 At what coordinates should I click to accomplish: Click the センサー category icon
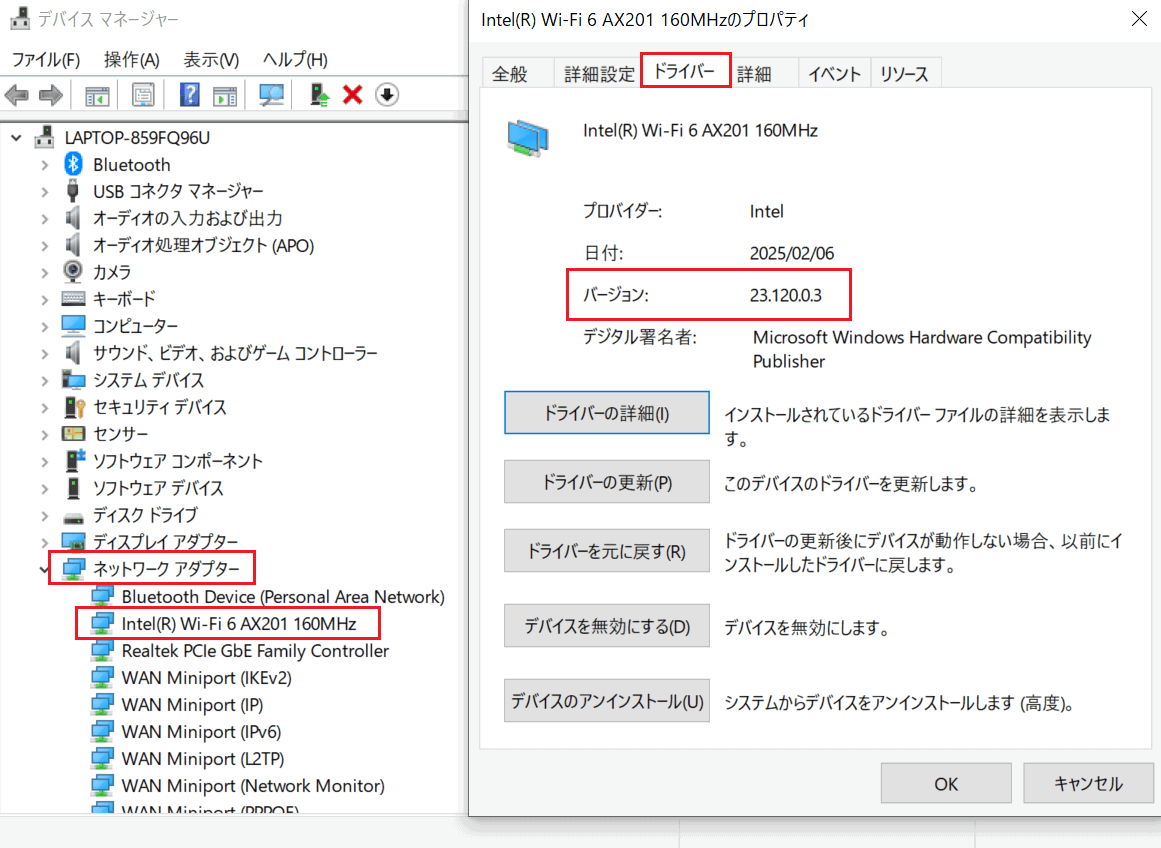click(x=73, y=433)
